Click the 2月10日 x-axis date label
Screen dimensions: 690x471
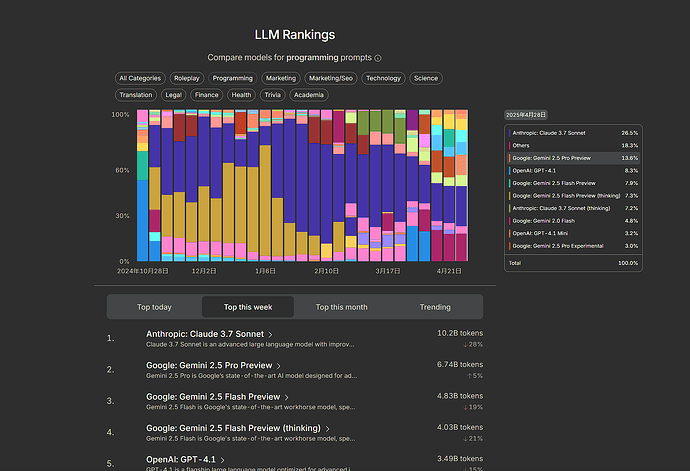point(327,271)
